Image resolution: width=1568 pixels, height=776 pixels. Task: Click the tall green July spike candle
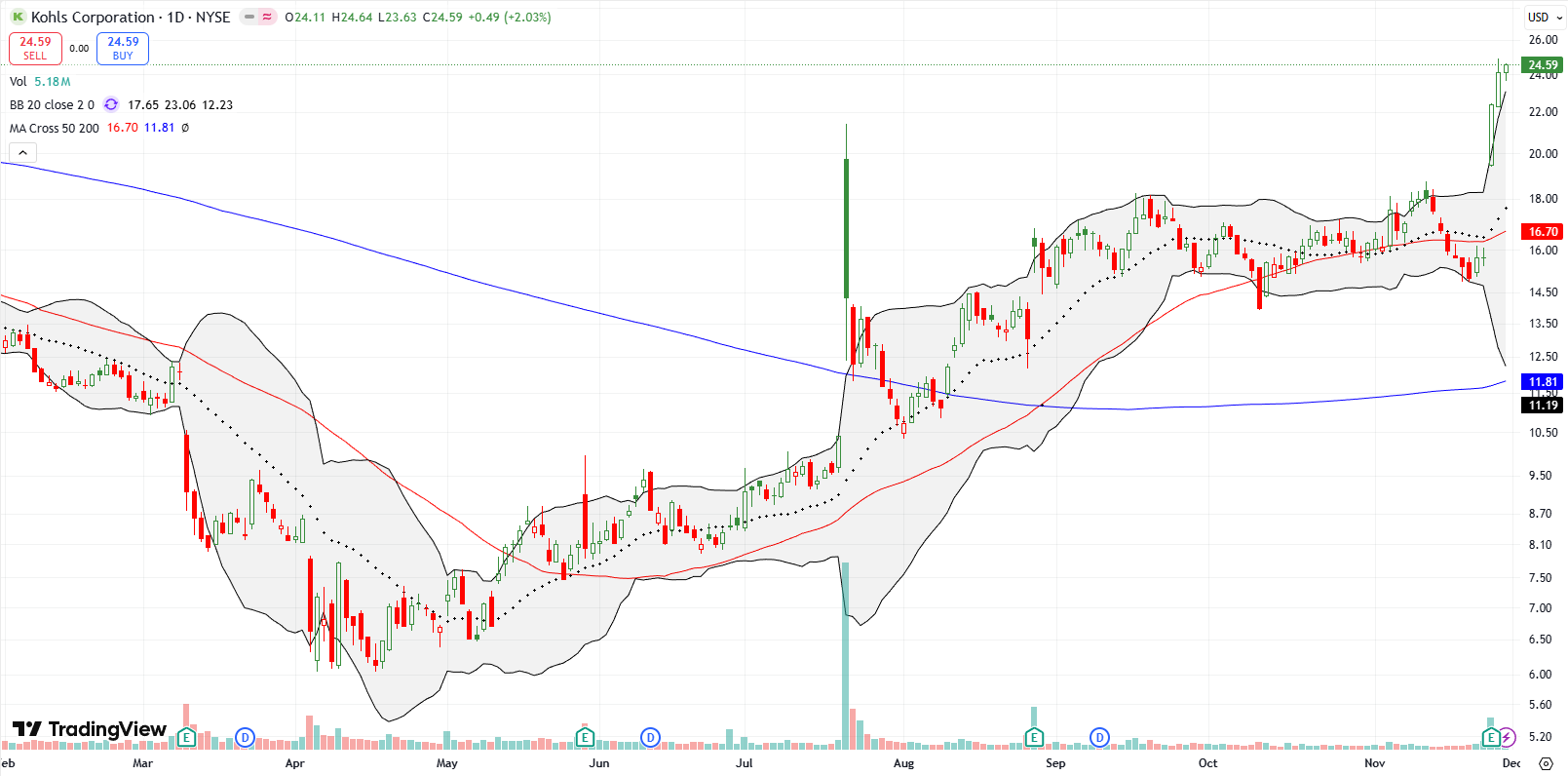click(x=846, y=228)
